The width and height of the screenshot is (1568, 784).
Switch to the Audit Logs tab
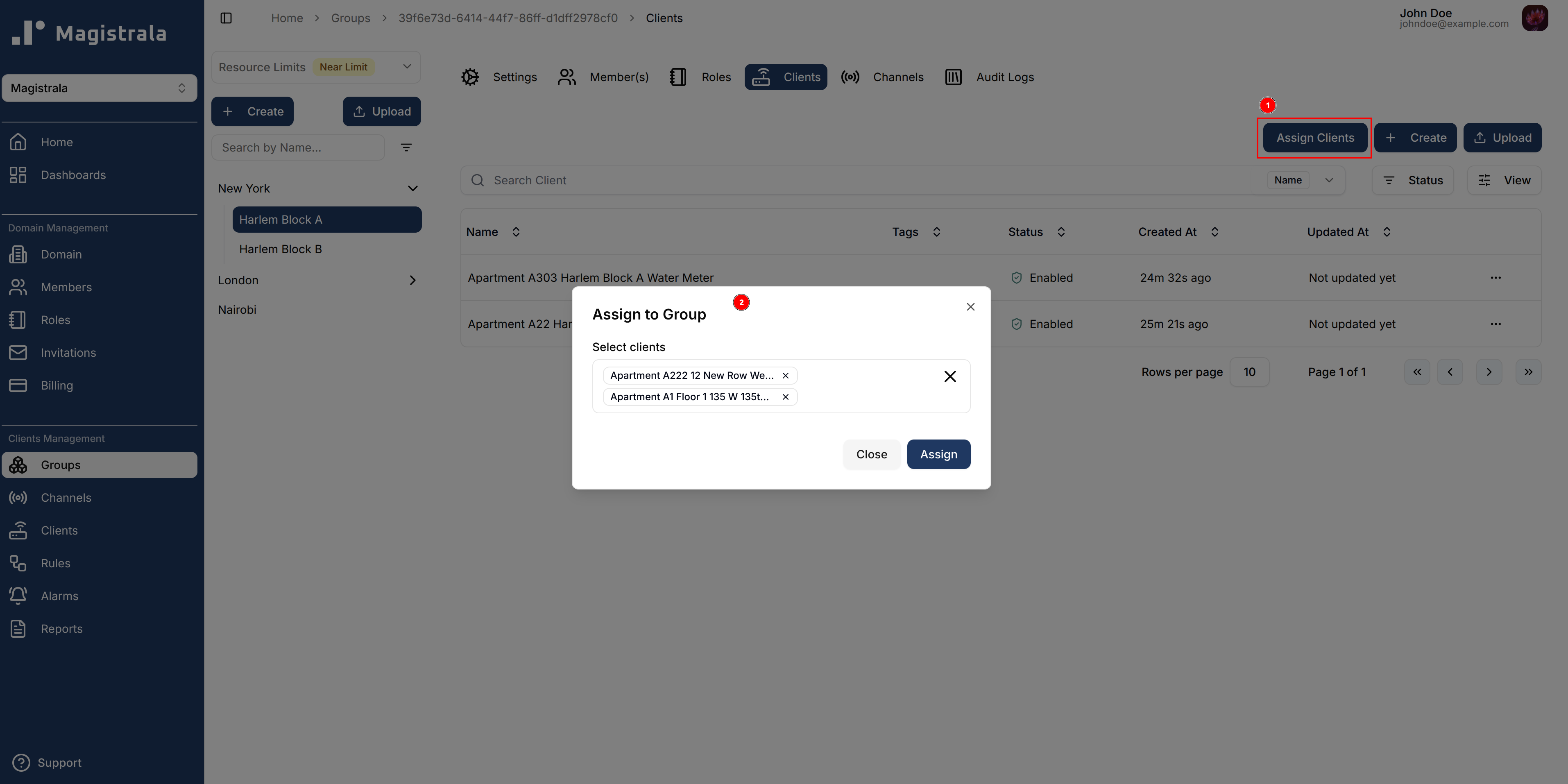pyautogui.click(x=989, y=77)
